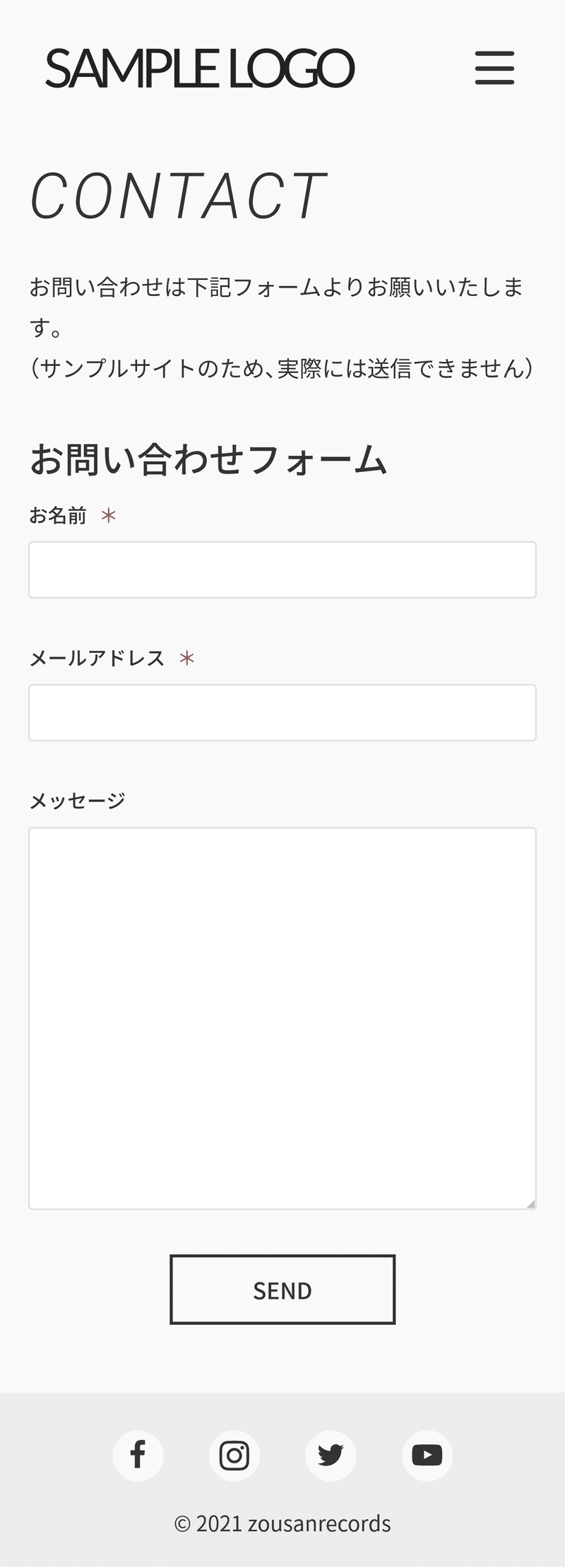Screen dimensions: 565x1568
Task: Click the お問い合わせフォーム heading
Action: click(x=208, y=459)
